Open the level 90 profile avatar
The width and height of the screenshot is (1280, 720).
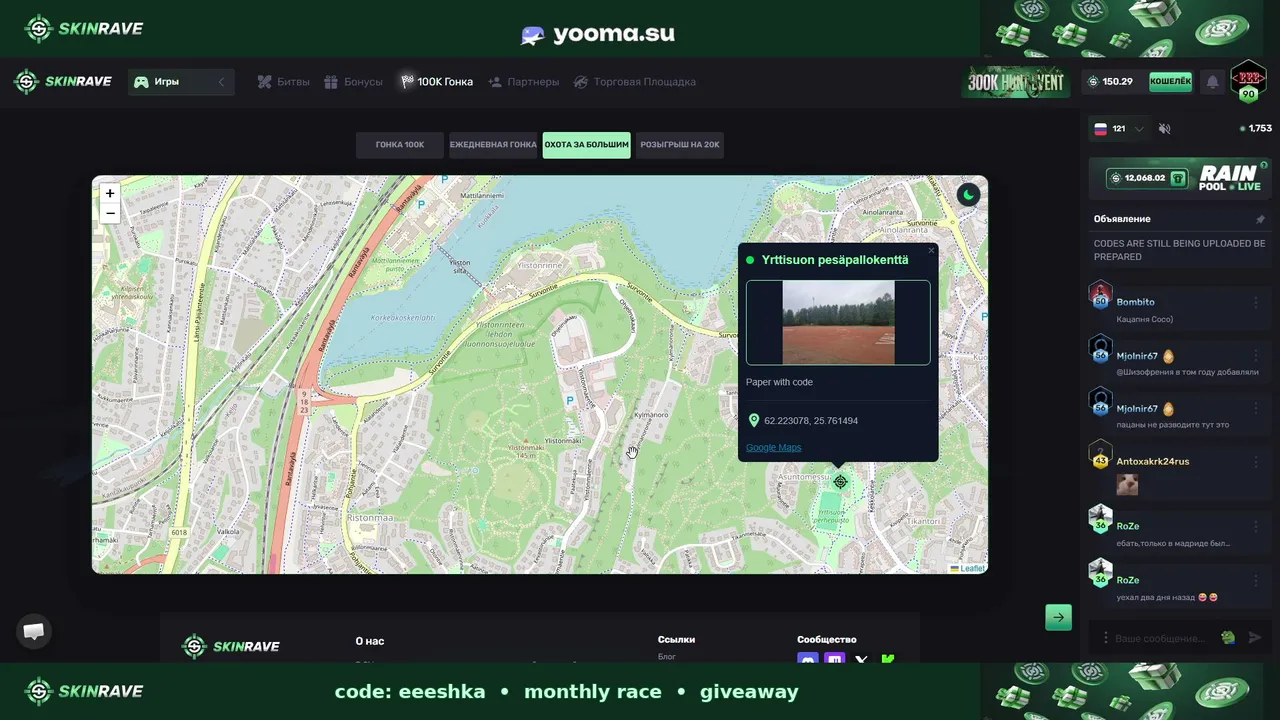click(1248, 80)
